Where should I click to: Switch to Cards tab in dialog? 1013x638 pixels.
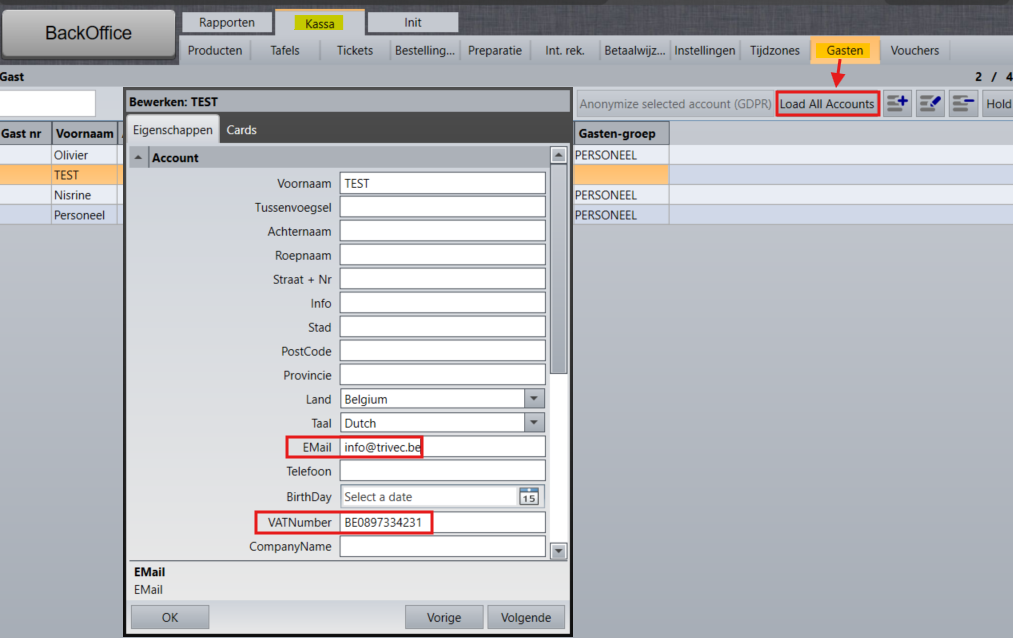pyautogui.click(x=242, y=130)
